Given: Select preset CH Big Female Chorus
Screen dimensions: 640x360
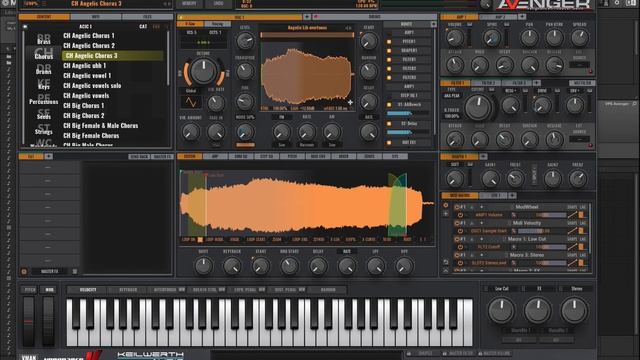Looking at the screenshot, I should (x=91, y=136).
